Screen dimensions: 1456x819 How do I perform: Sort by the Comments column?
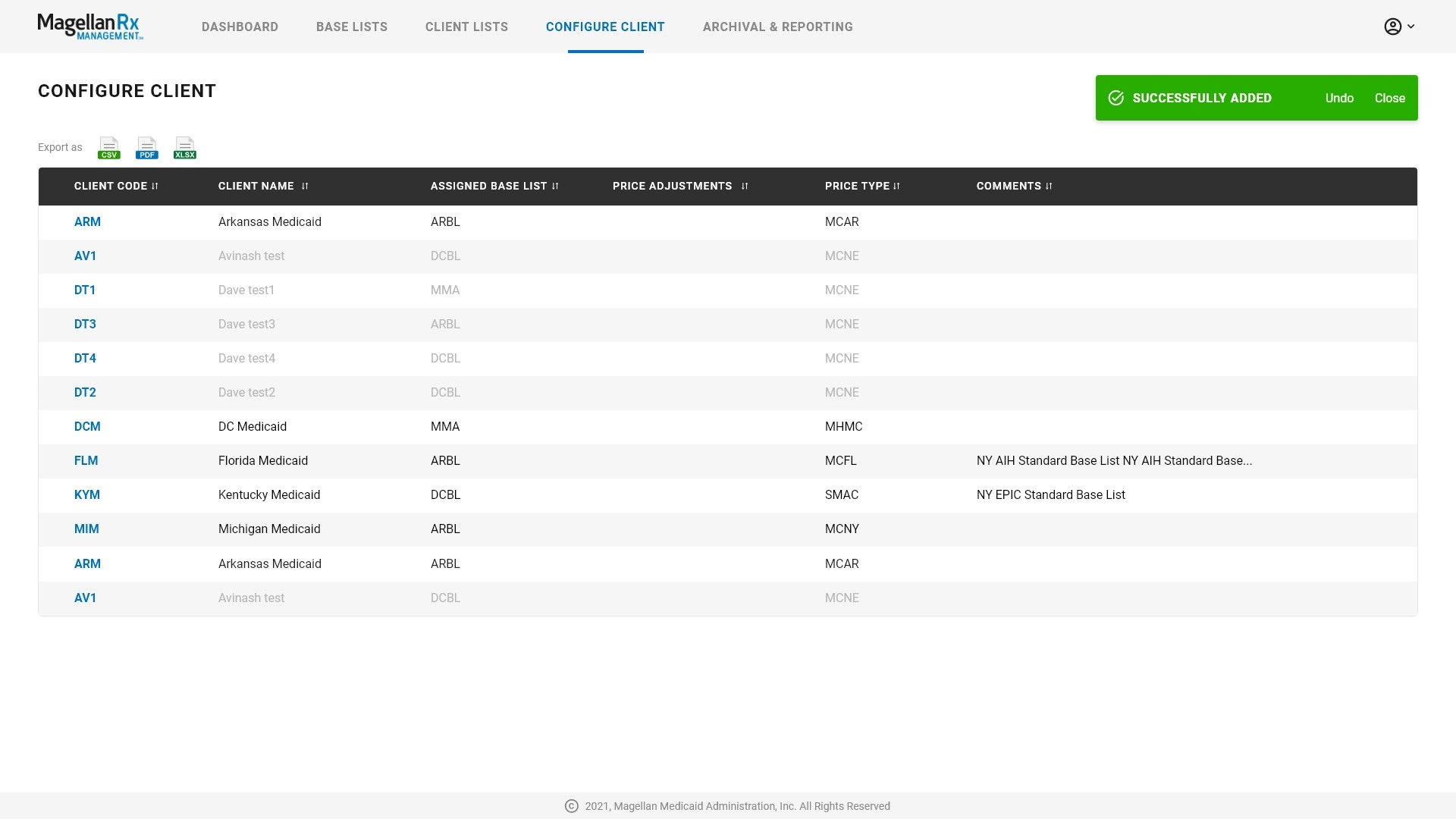coord(1049,187)
